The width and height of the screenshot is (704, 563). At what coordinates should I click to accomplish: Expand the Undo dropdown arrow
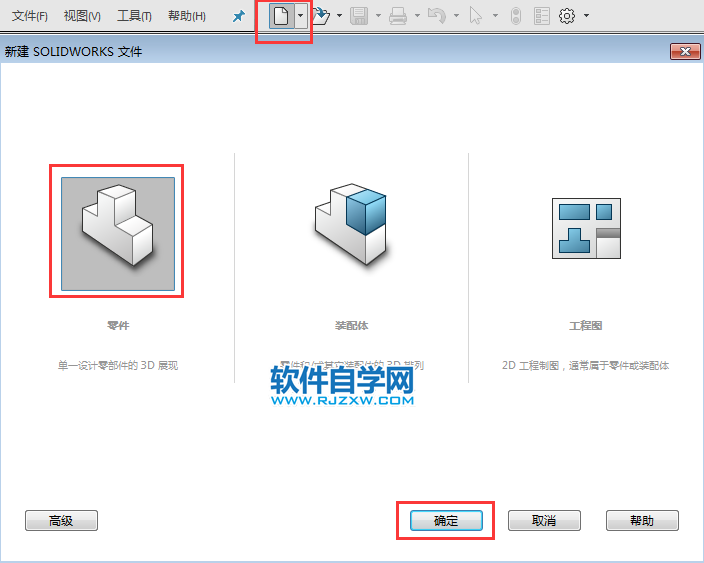coord(457,16)
